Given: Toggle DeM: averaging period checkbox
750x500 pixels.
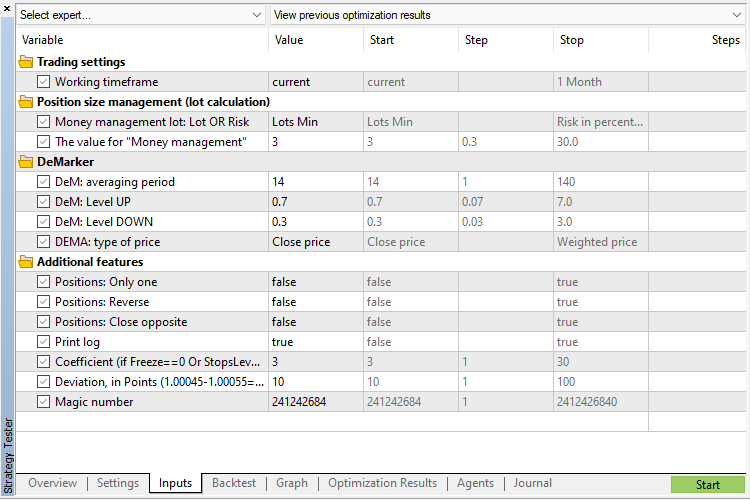Looking at the screenshot, I should (x=43, y=182).
